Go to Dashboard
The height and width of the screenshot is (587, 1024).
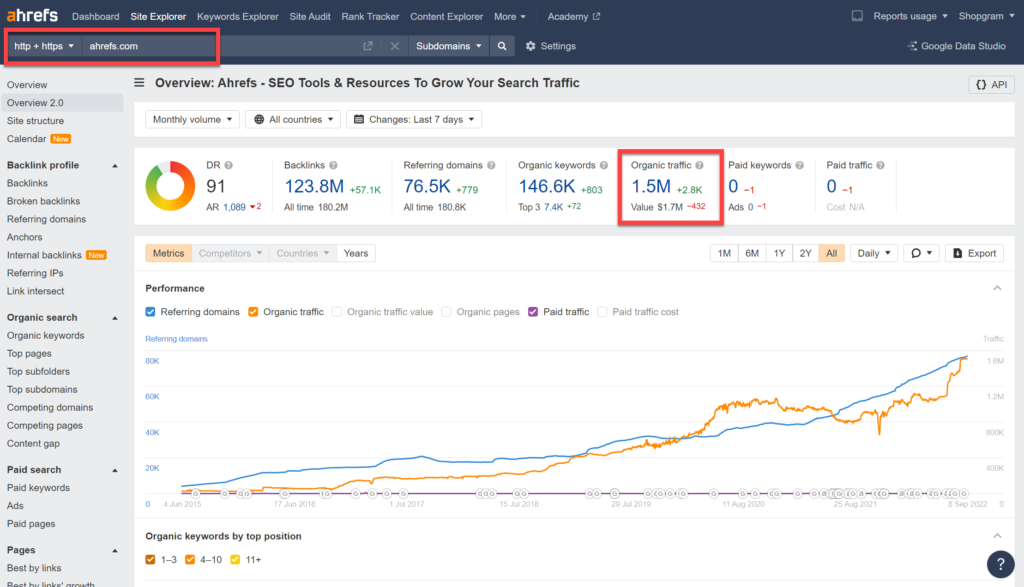tap(95, 16)
